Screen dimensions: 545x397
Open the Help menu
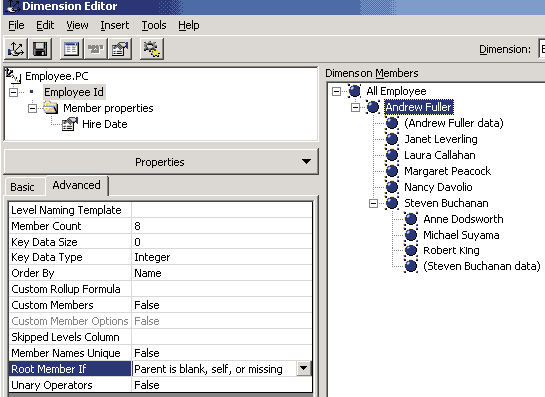tap(189, 25)
